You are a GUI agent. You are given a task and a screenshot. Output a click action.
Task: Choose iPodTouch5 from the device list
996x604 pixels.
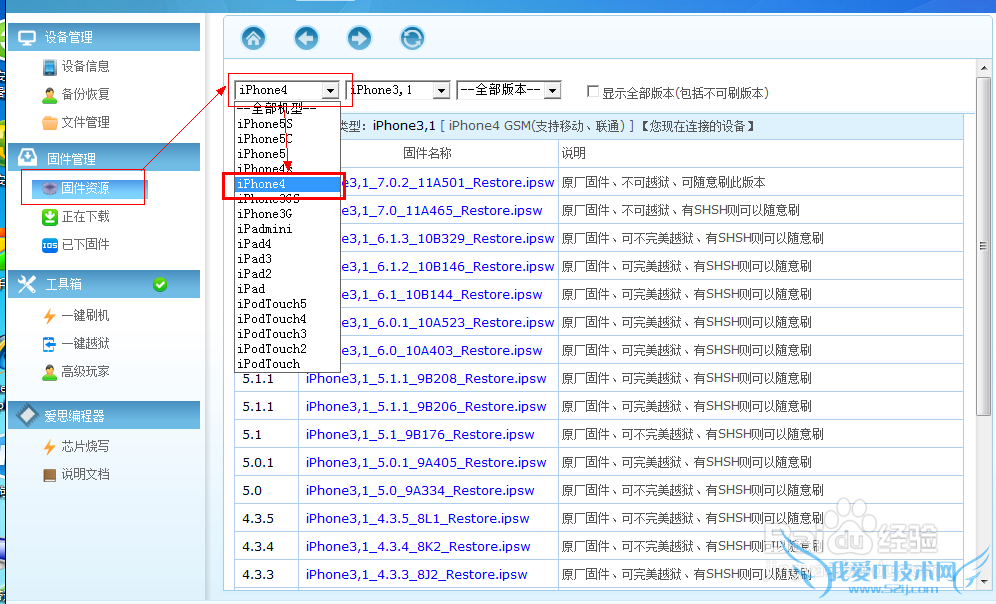pos(272,304)
